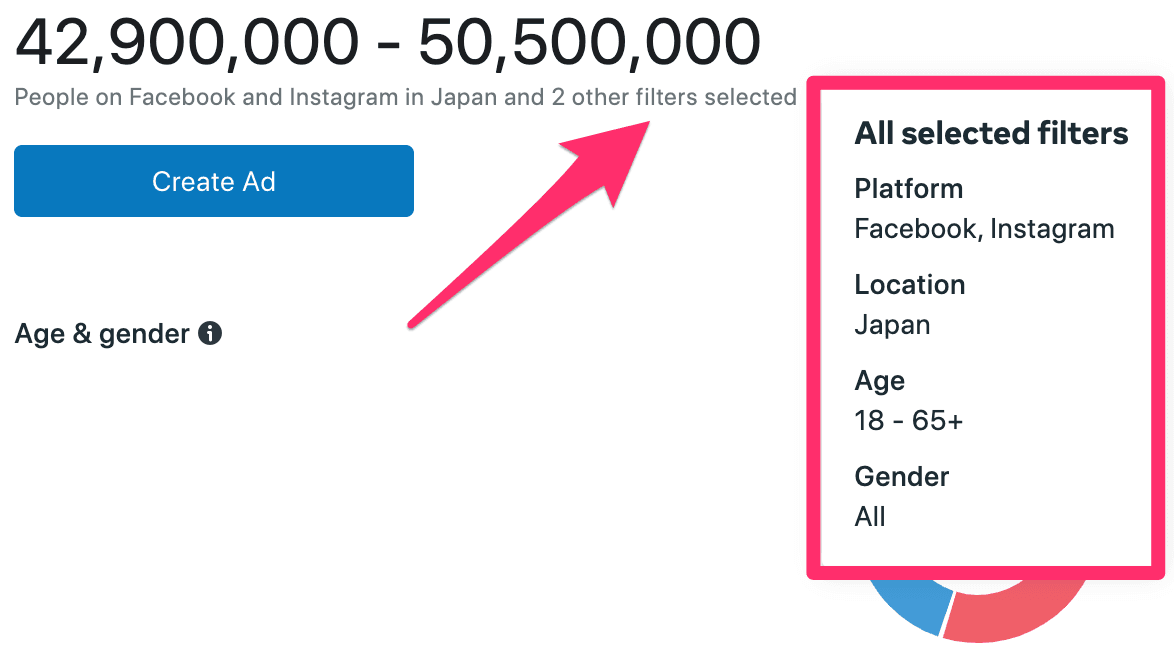1174x652 pixels.
Task: Click the red donut chart segment
Action: coord(1010,615)
